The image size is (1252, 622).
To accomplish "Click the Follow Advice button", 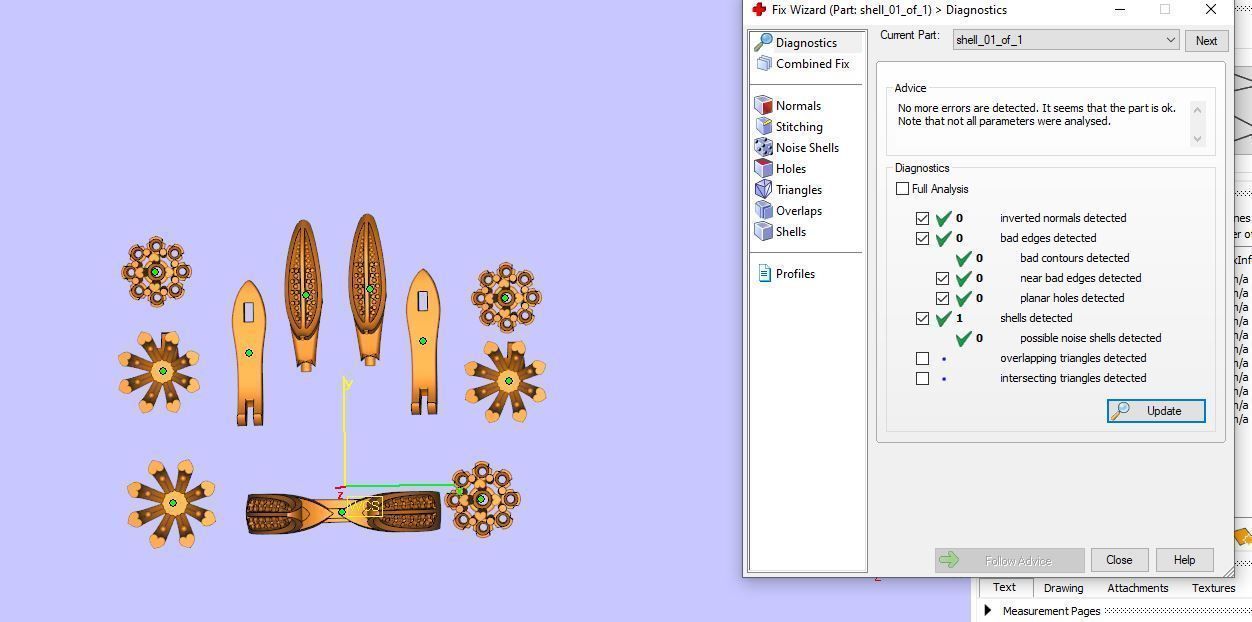I will pos(1009,561).
